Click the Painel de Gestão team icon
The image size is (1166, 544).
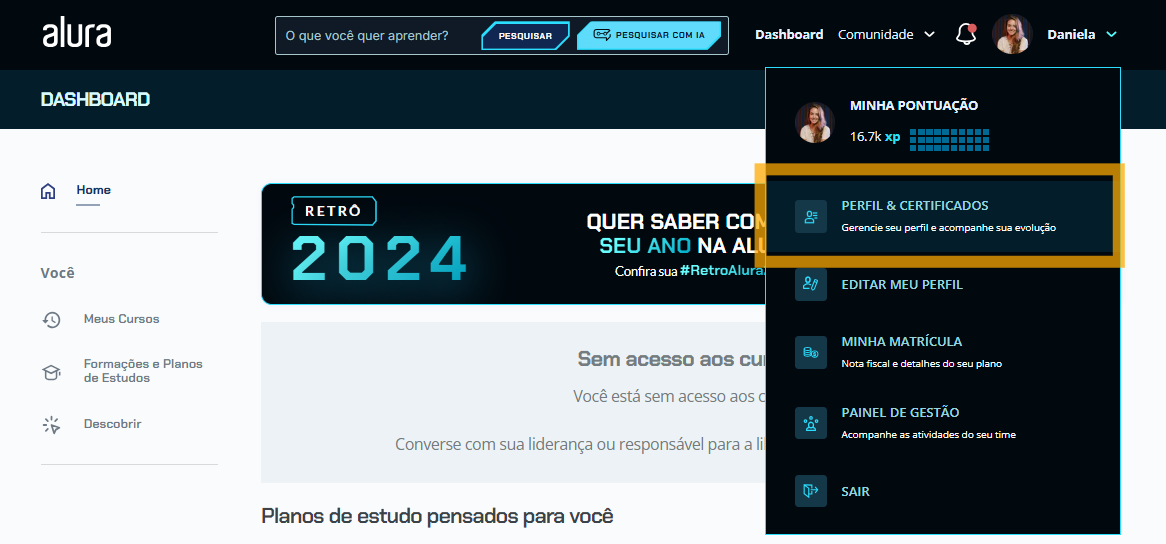tap(811, 423)
